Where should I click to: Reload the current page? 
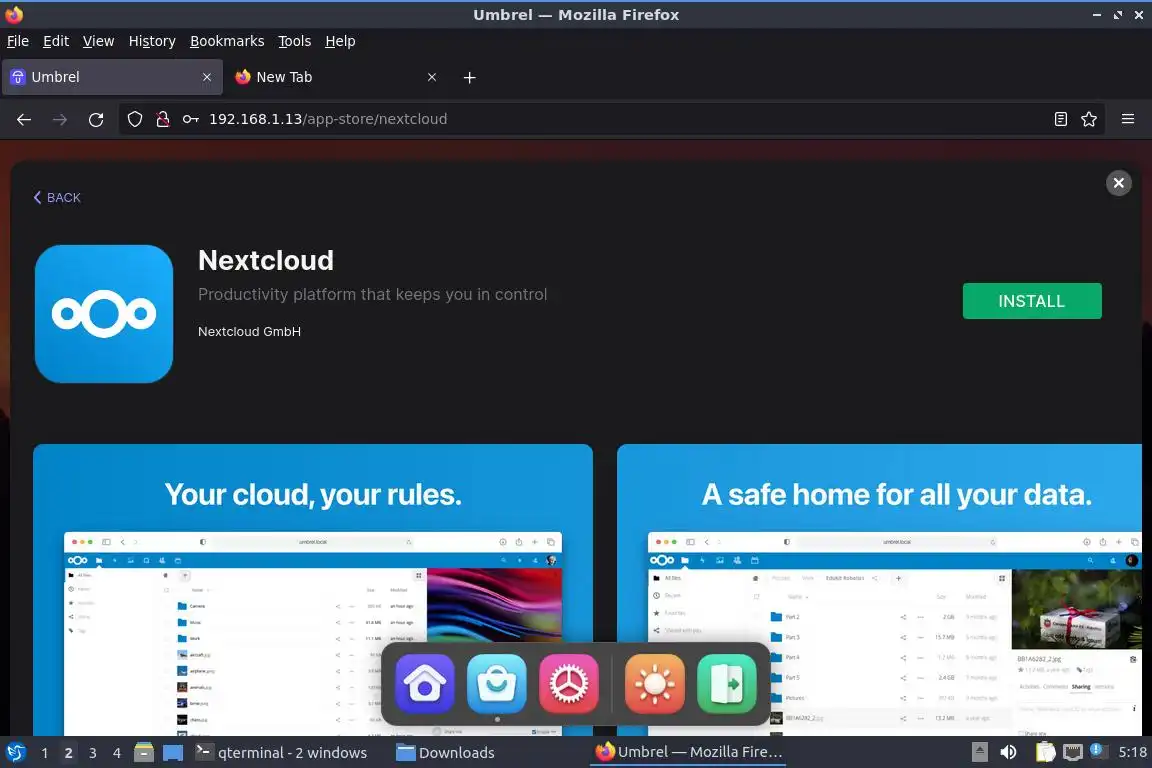[96, 119]
